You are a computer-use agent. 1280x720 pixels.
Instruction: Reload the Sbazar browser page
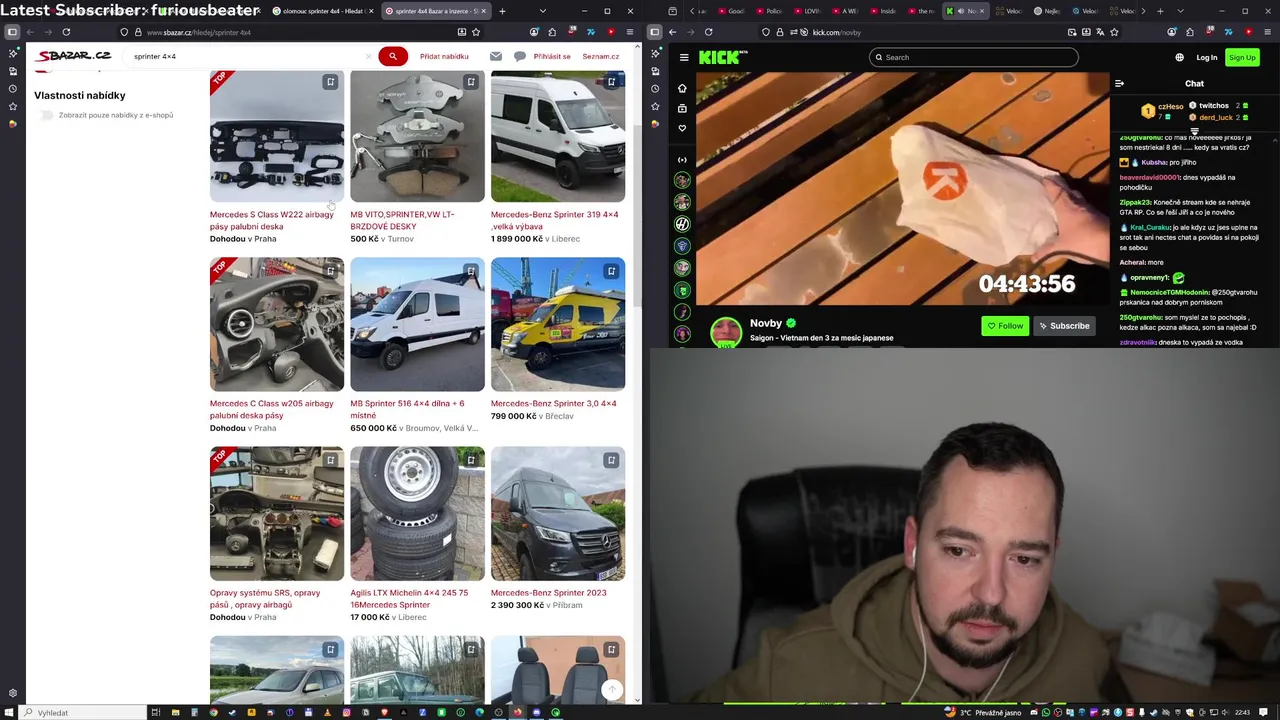66,32
